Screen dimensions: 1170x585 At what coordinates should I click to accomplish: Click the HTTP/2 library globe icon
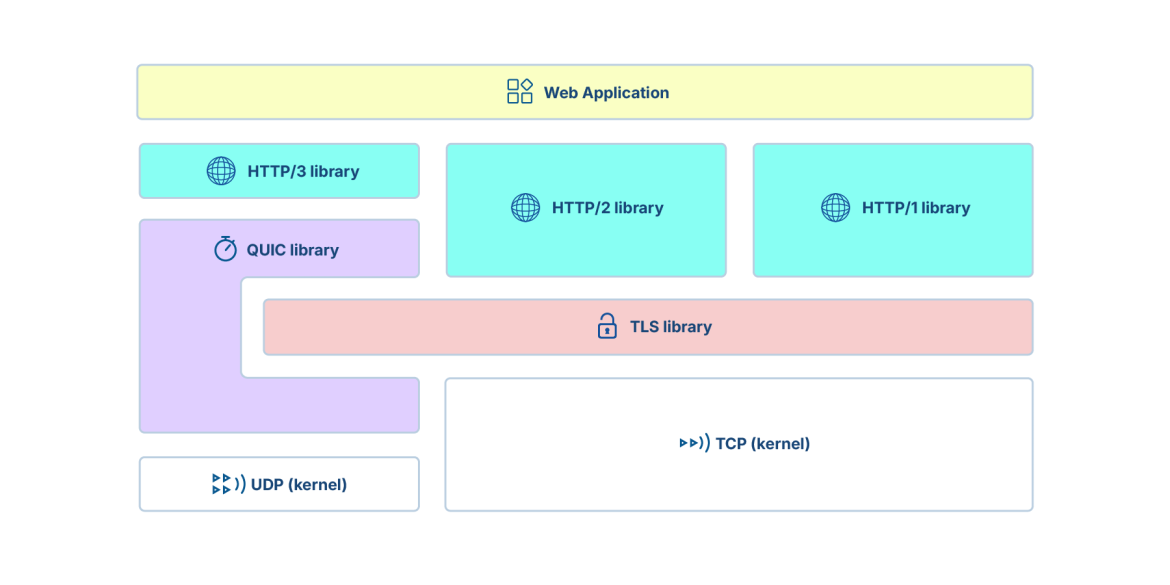click(x=525, y=208)
